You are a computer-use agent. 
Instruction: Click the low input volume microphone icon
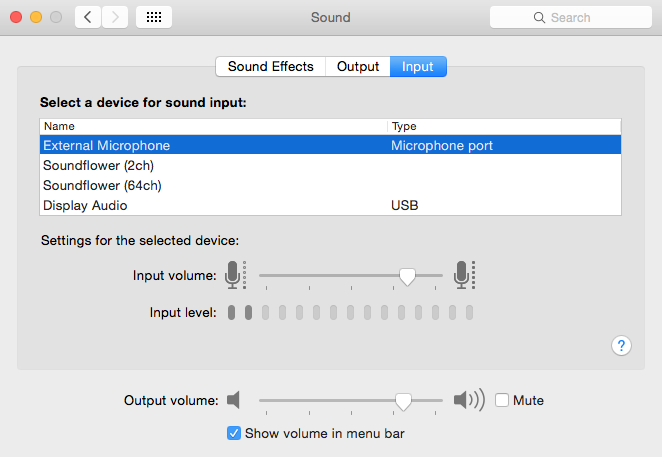pos(235,274)
